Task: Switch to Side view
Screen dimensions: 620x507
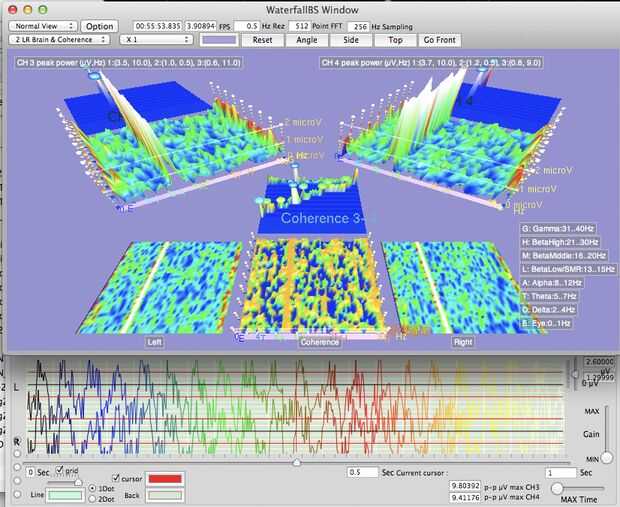Action: pos(351,40)
